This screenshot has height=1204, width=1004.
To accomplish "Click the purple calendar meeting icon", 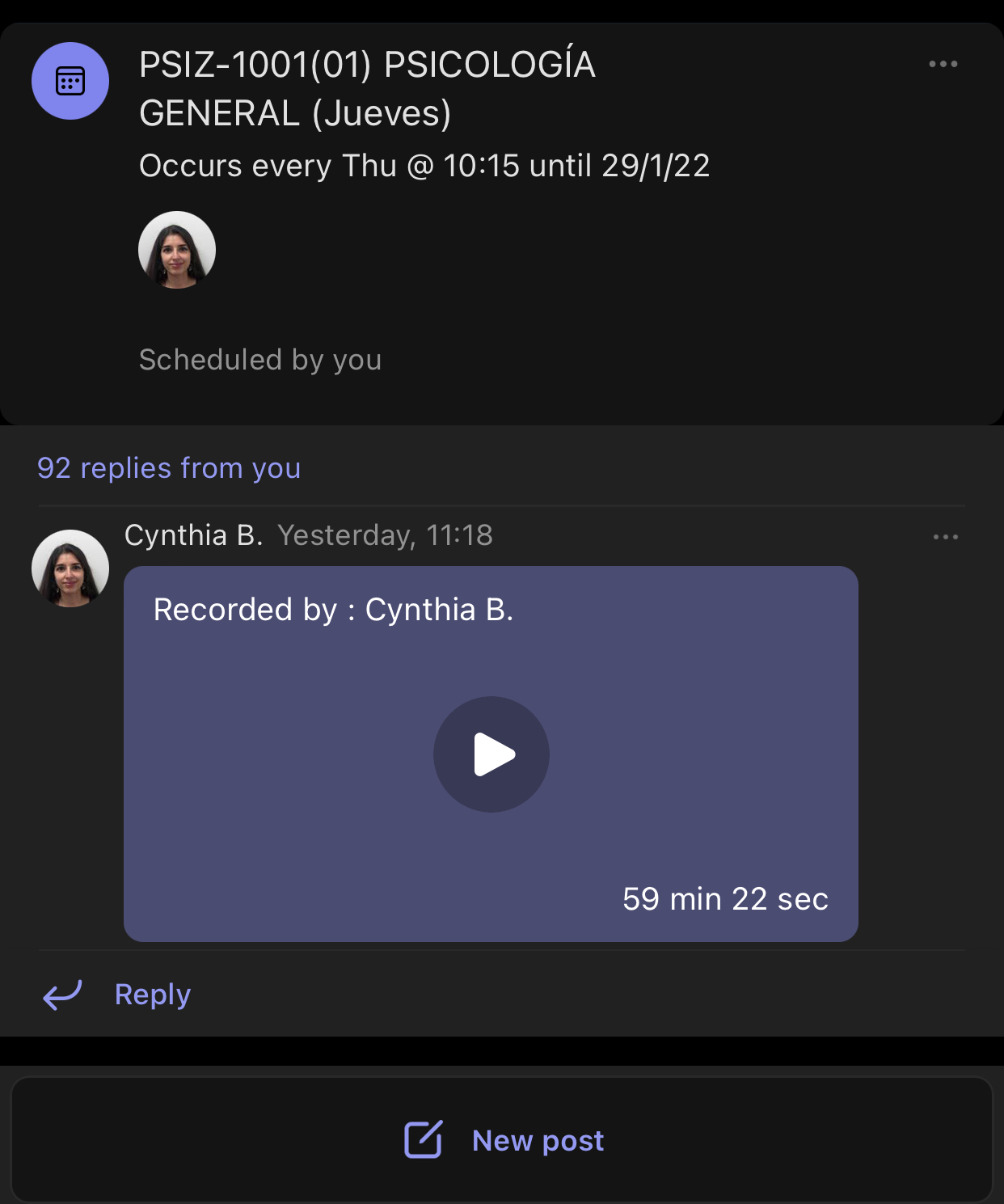I will click(70, 81).
